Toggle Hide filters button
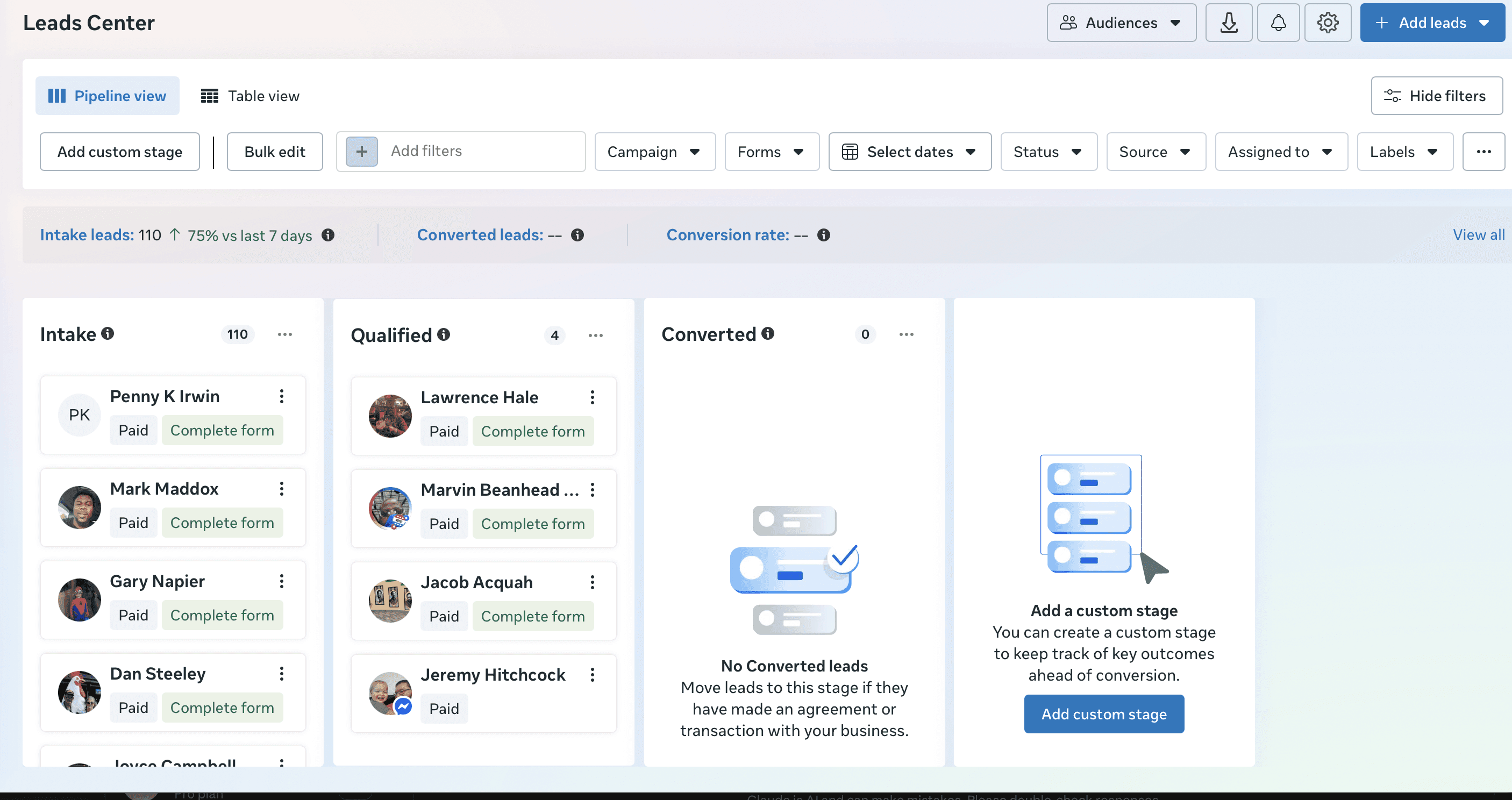The height and width of the screenshot is (800, 1512). (1436, 96)
